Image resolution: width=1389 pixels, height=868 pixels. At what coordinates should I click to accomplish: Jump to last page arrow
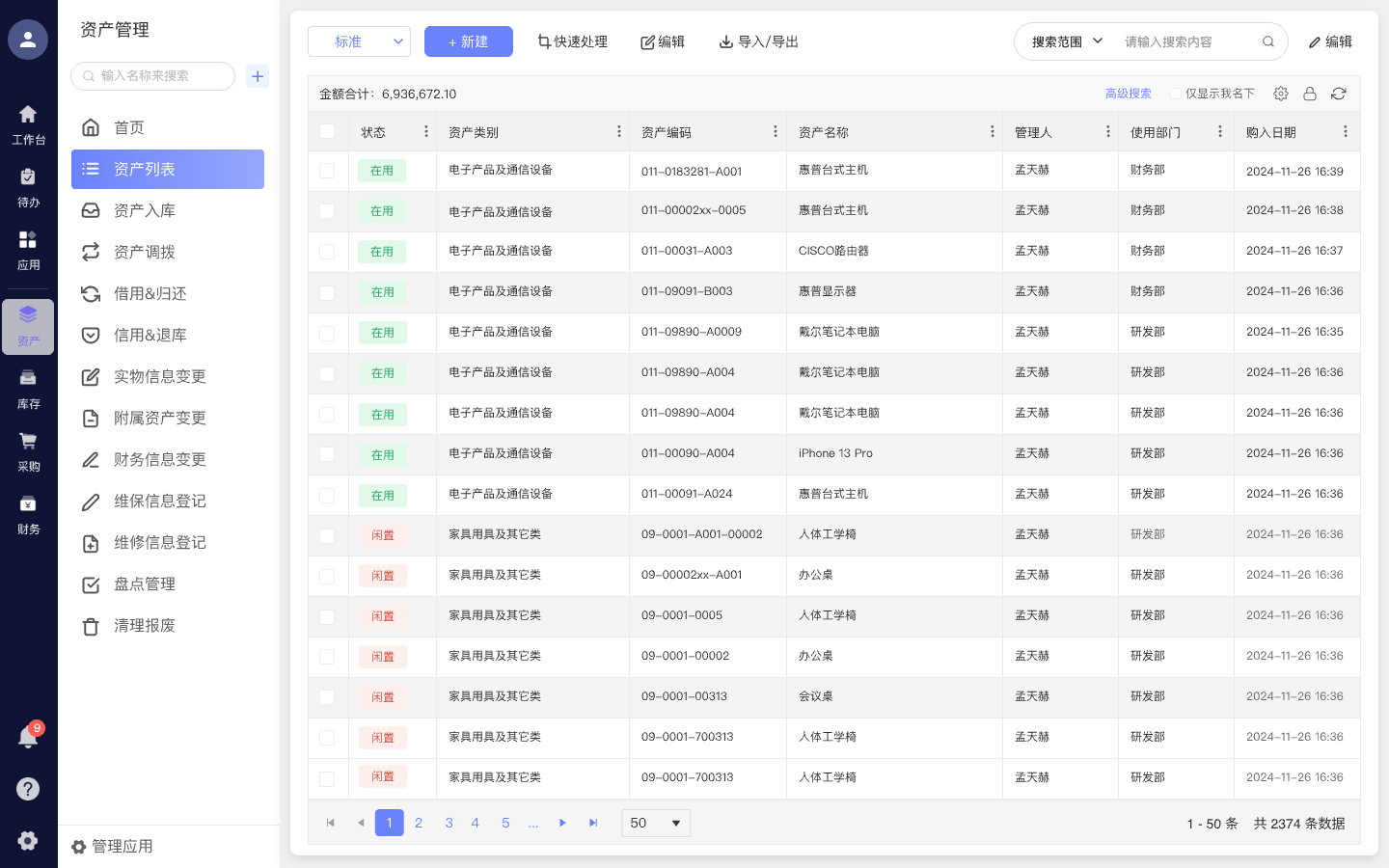click(x=593, y=823)
